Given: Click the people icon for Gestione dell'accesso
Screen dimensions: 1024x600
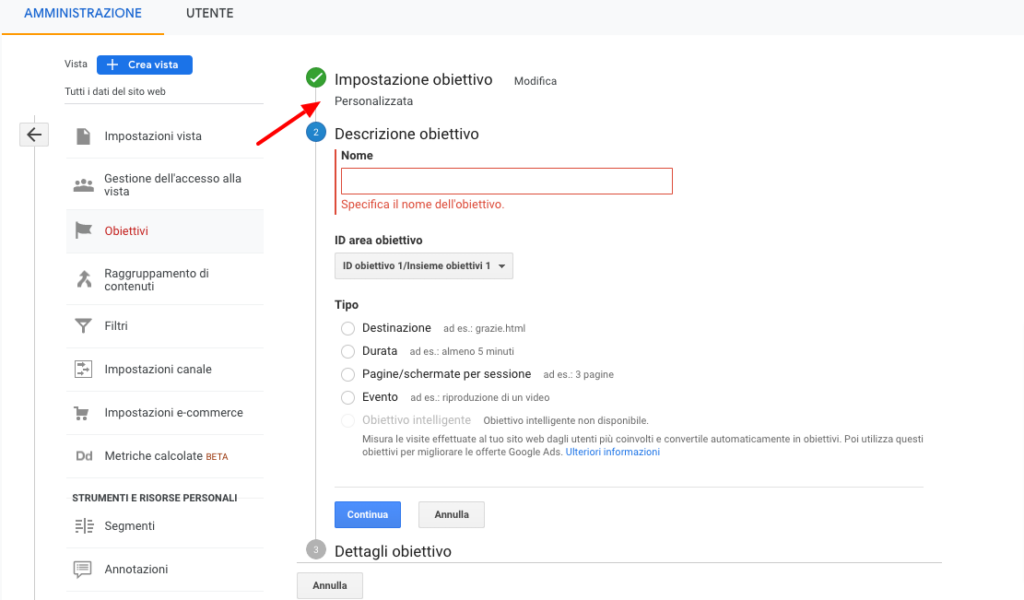Looking at the screenshot, I should coord(83,185).
